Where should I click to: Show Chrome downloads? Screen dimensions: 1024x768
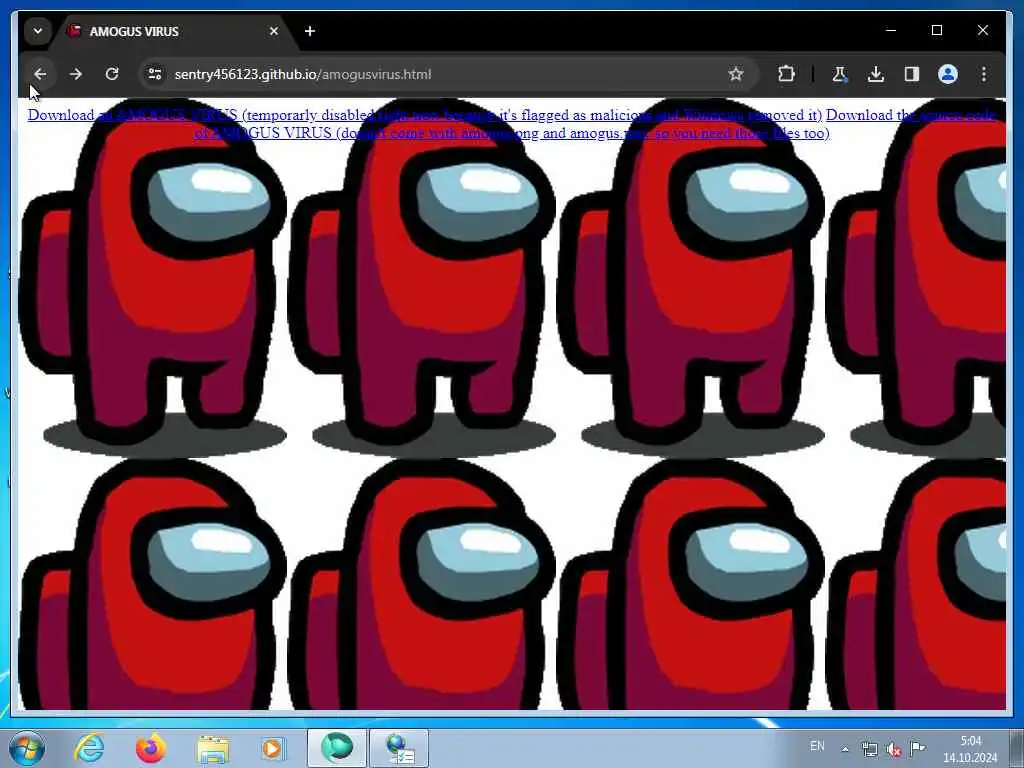876,74
